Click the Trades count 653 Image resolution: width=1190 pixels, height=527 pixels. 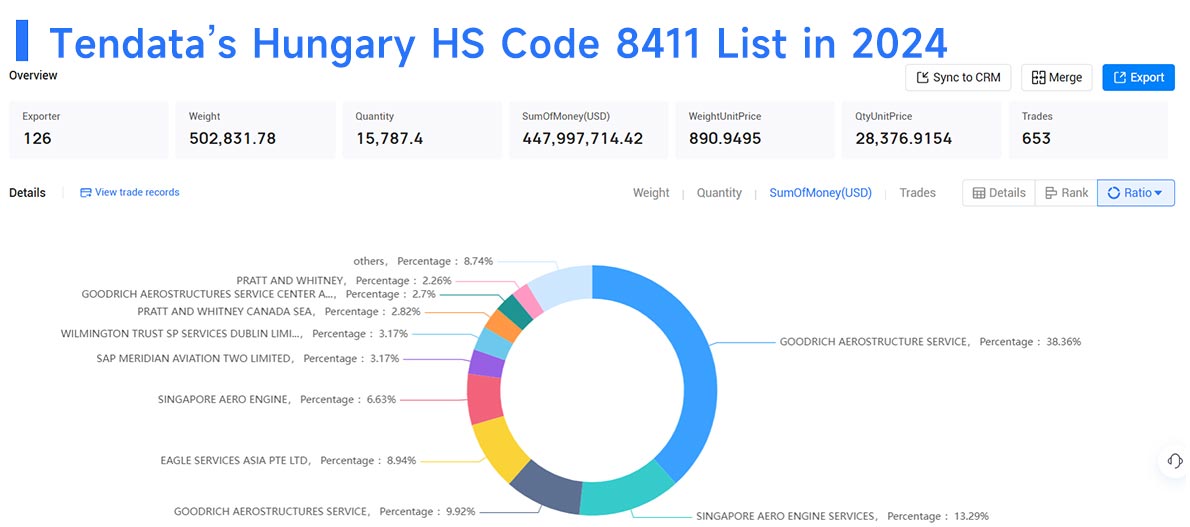(x=1036, y=139)
